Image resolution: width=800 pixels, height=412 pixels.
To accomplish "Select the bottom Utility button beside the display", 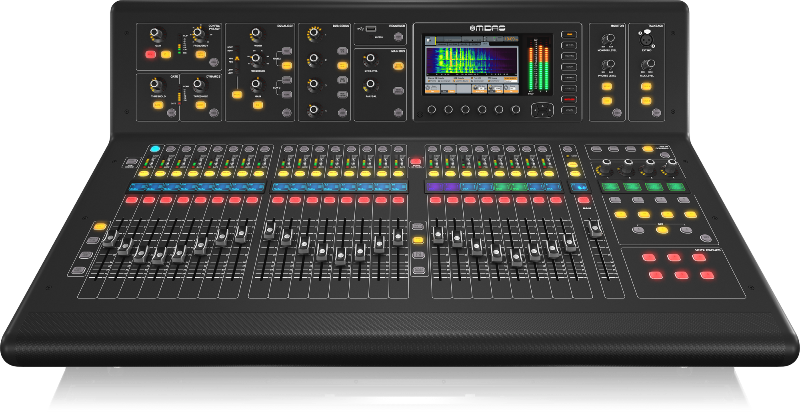I will coord(569,110).
